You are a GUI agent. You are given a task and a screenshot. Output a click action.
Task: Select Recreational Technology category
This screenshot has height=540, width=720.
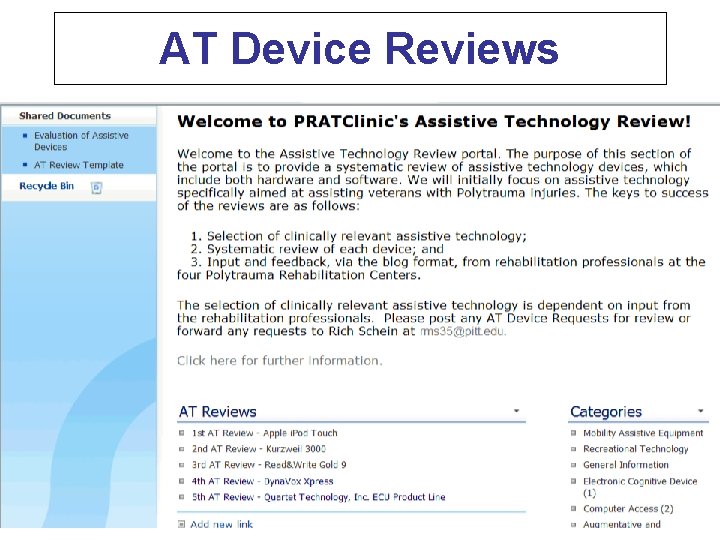point(636,449)
